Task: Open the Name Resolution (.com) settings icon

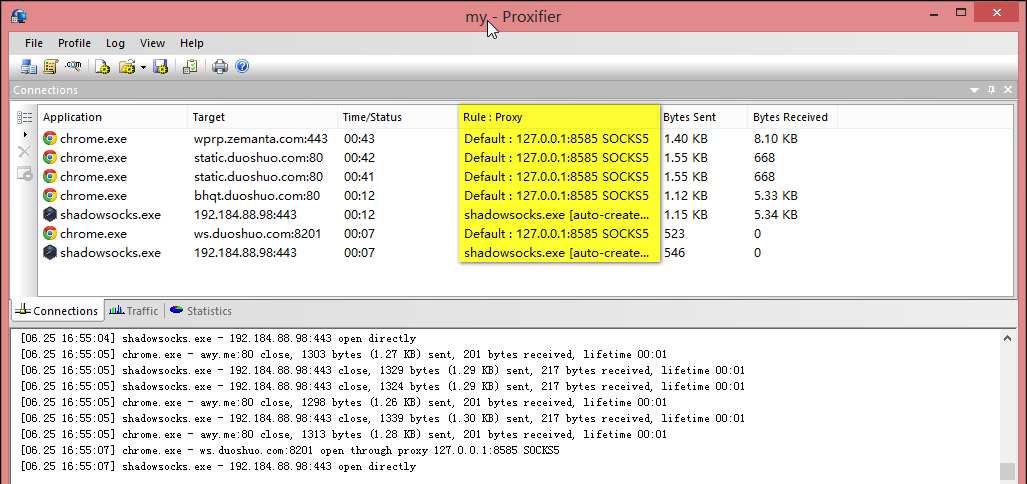Action: pyautogui.click(x=73, y=67)
